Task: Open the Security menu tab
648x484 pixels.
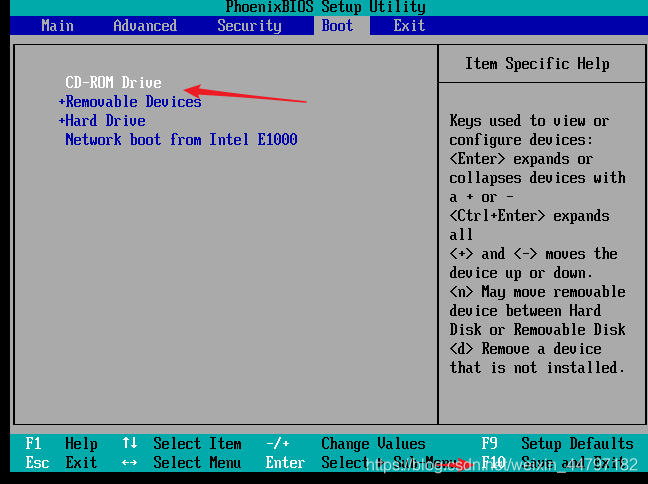Action: point(249,26)
